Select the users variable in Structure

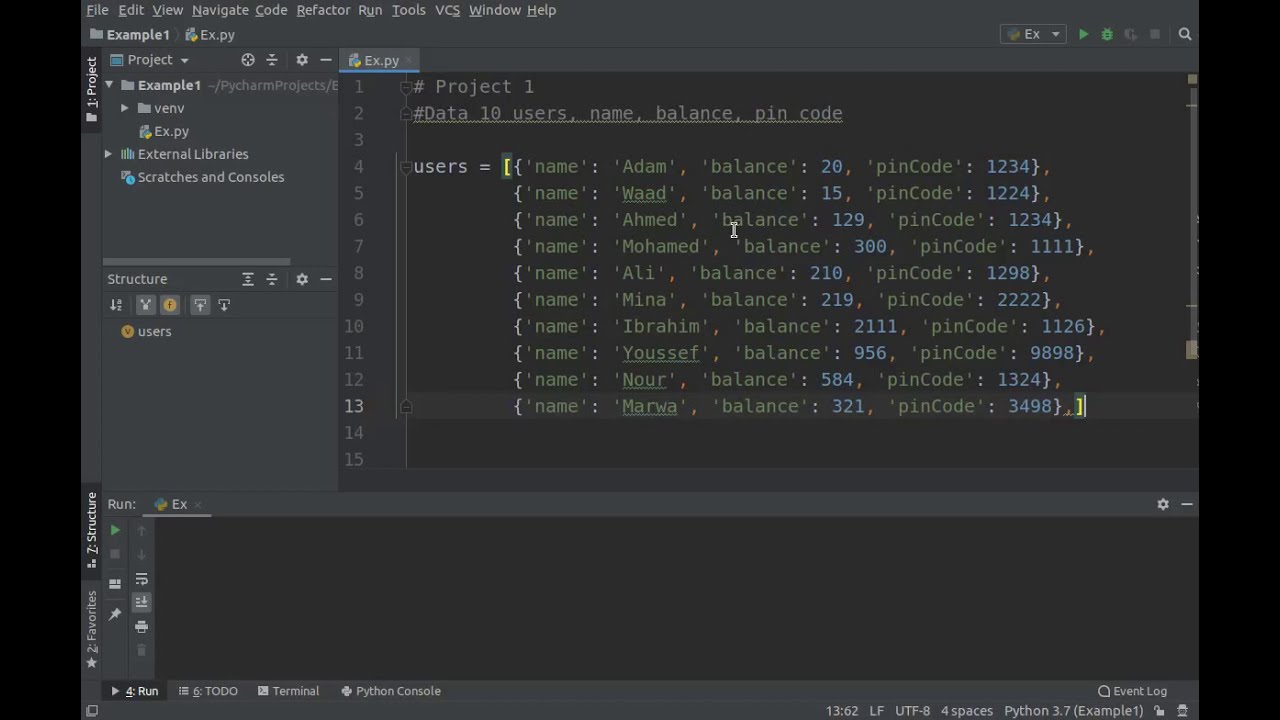coord(154,331)
